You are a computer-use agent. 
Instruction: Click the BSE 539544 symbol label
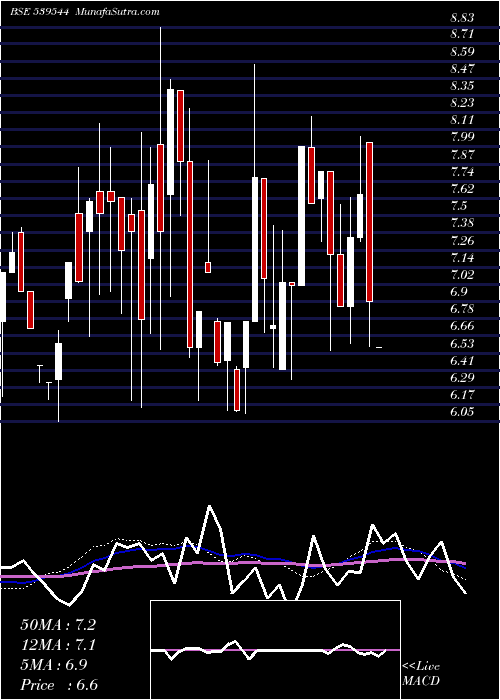(39, 12)
